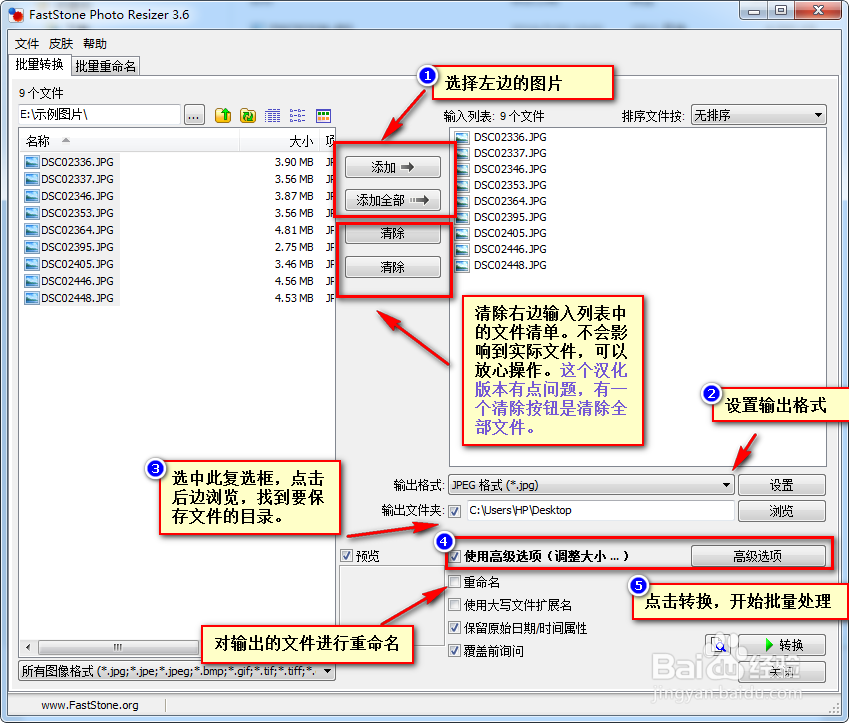Uncheck 使用高级选项 checkbox

(455, 556)
